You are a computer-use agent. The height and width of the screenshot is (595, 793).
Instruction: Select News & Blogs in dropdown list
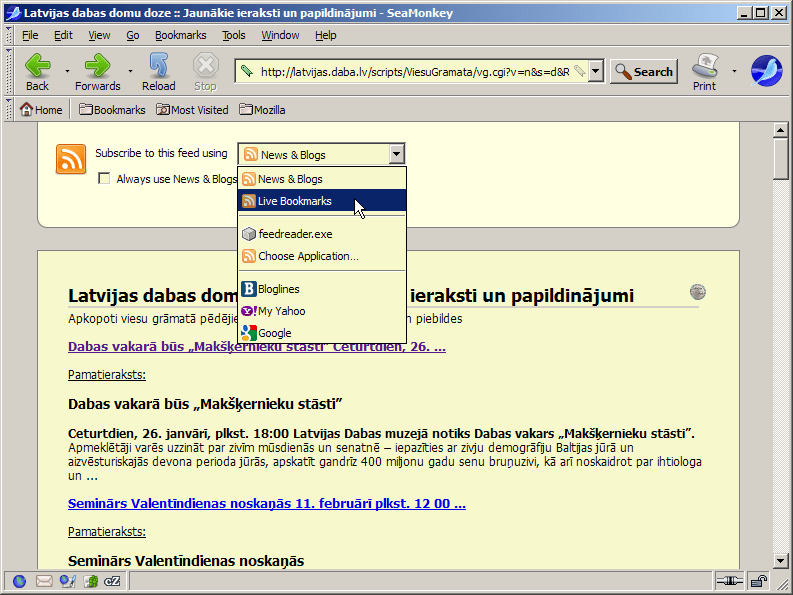(x=322, y=179)
